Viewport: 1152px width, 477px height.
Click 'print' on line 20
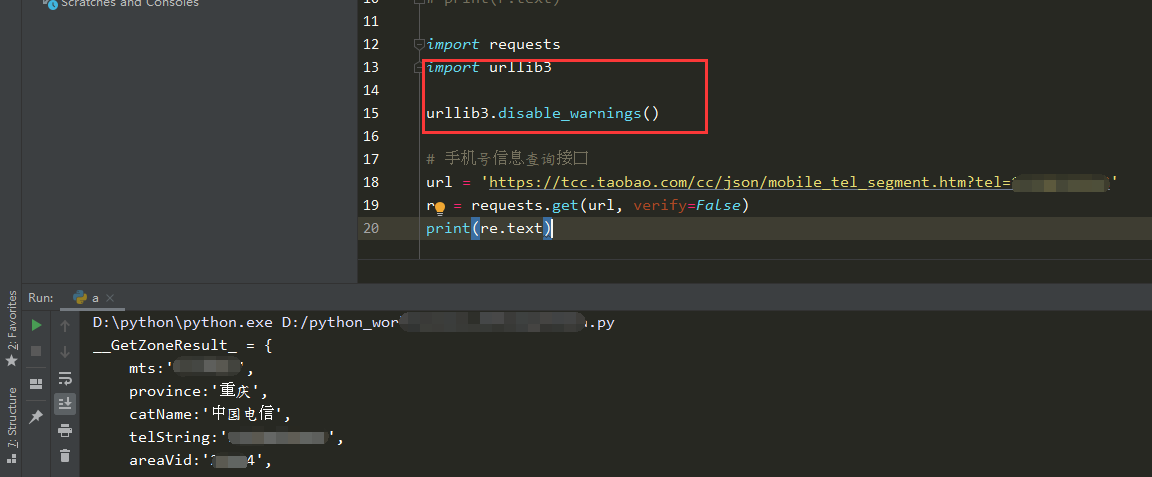[x=448, y=229]
